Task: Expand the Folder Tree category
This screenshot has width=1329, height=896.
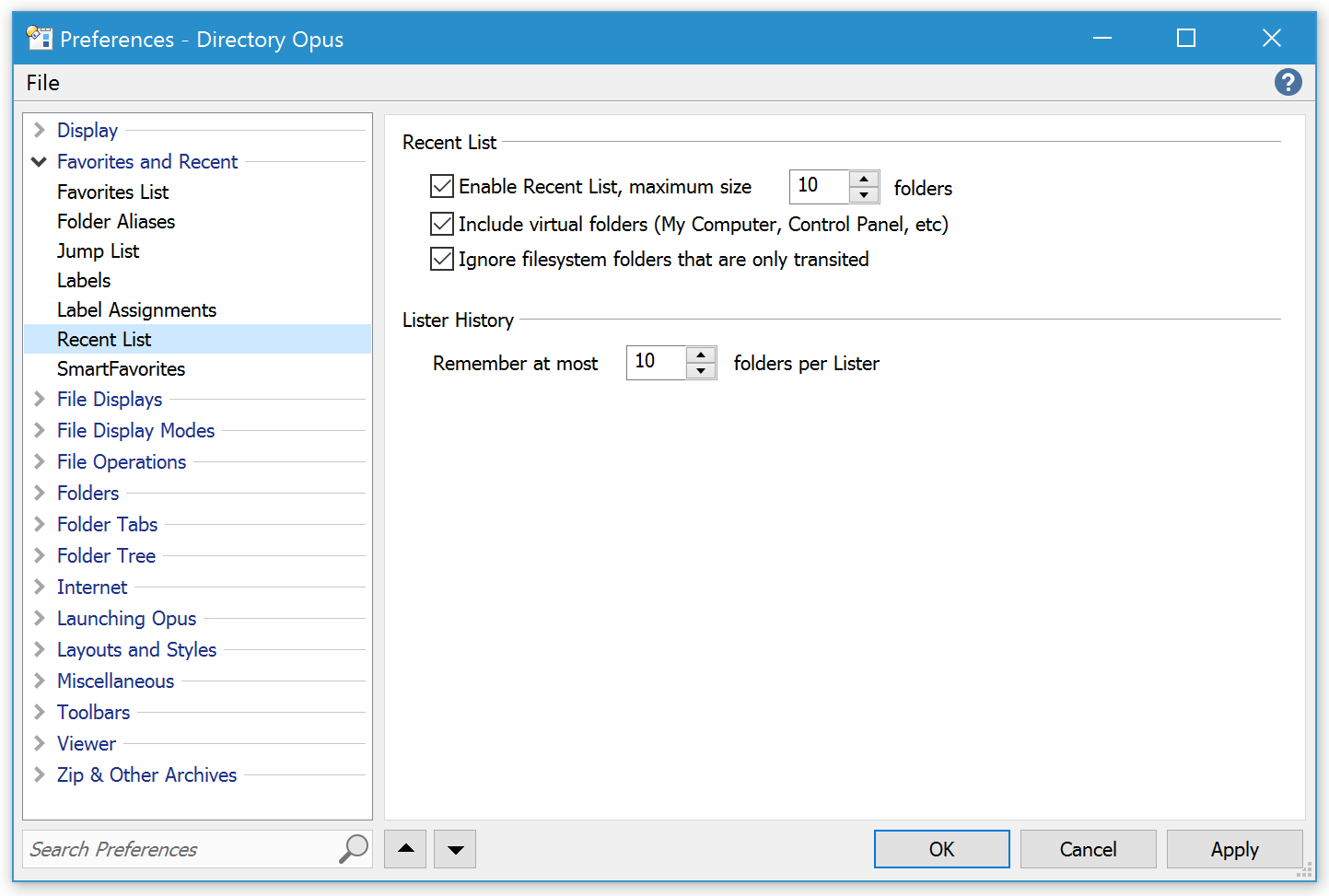Action: coord(40,555)
